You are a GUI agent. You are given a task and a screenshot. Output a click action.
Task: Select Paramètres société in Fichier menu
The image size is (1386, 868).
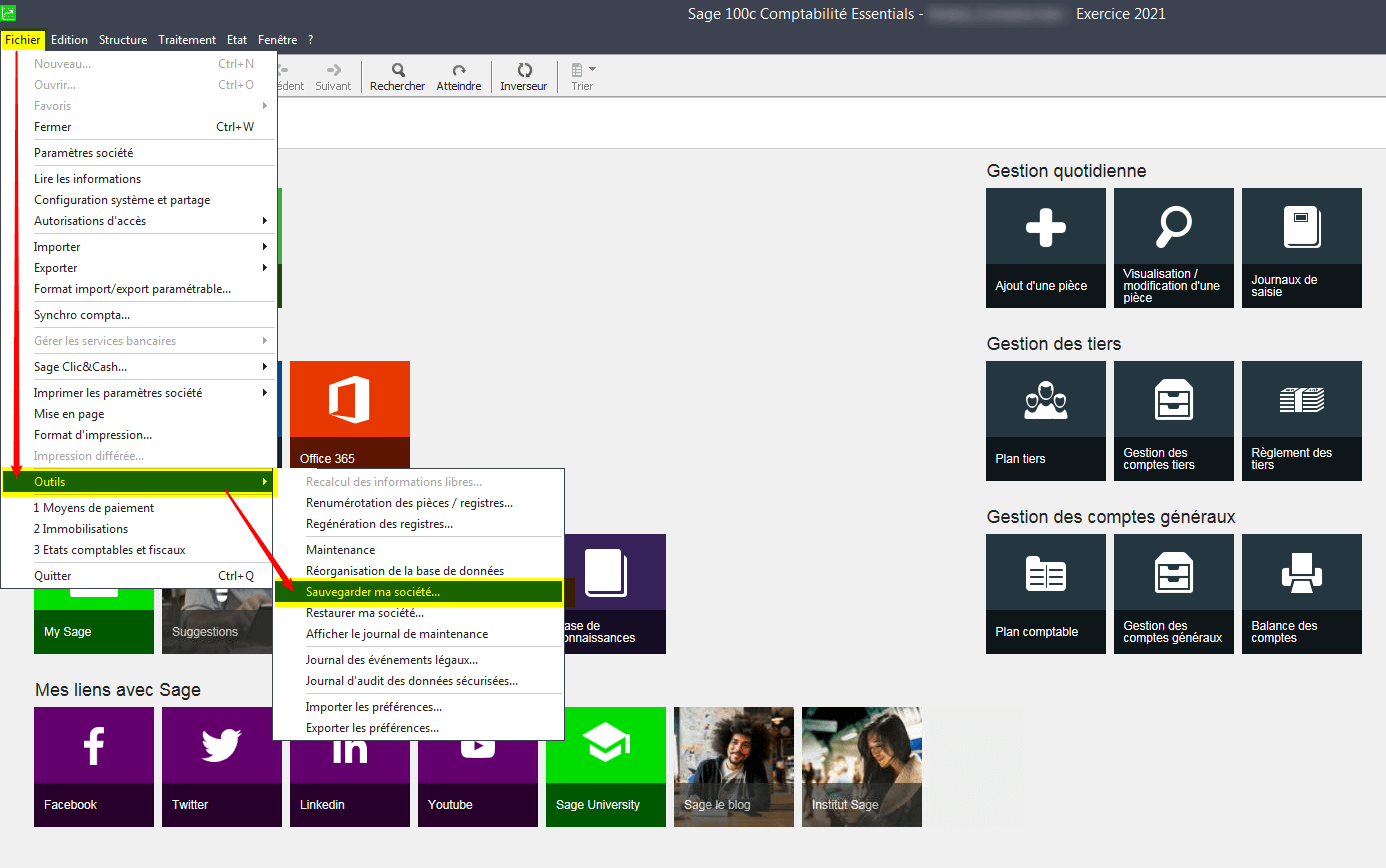tap(83, 153)
